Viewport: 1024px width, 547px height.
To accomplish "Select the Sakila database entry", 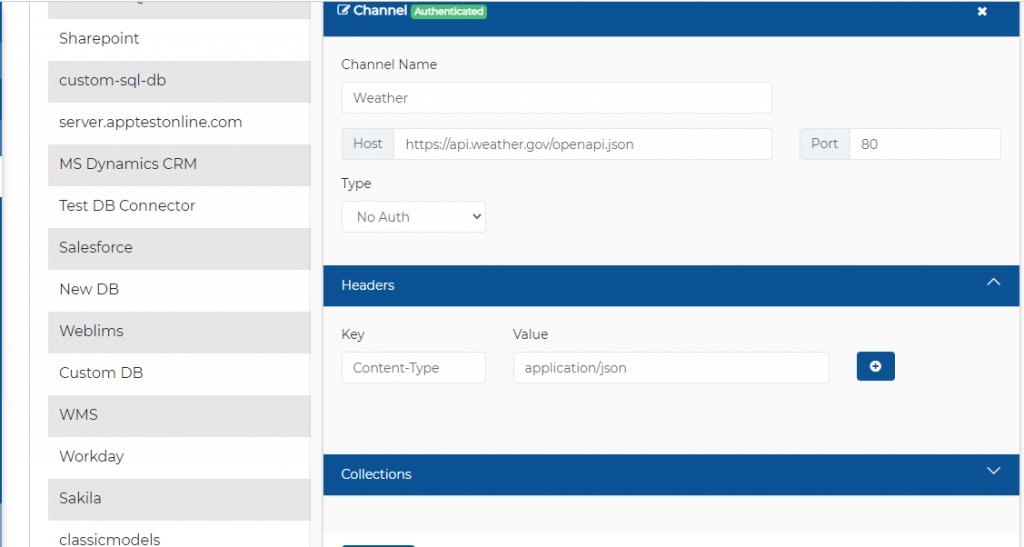I will (80, 498).
